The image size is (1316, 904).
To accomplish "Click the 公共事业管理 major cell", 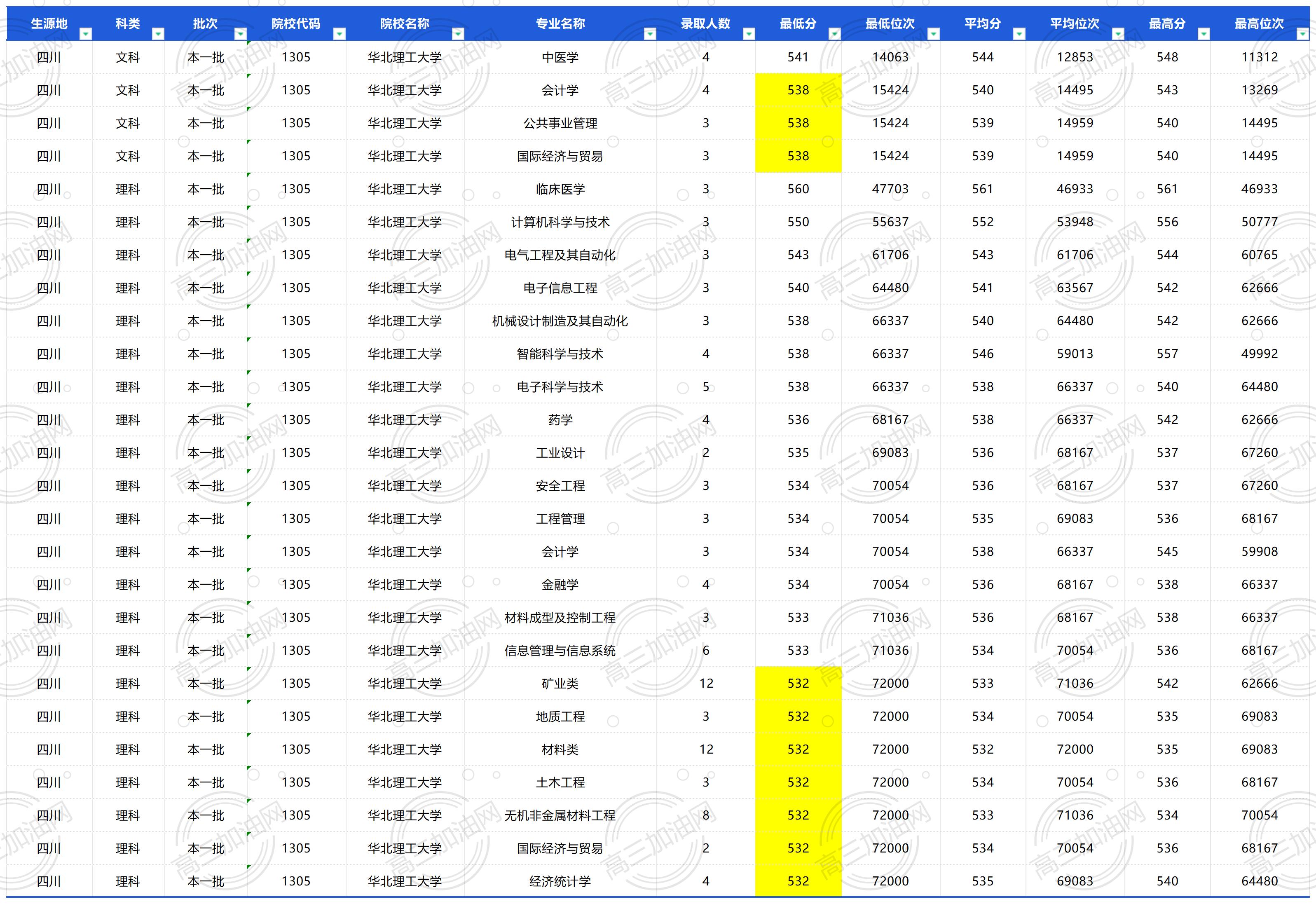I will click(x=560, y=123).
